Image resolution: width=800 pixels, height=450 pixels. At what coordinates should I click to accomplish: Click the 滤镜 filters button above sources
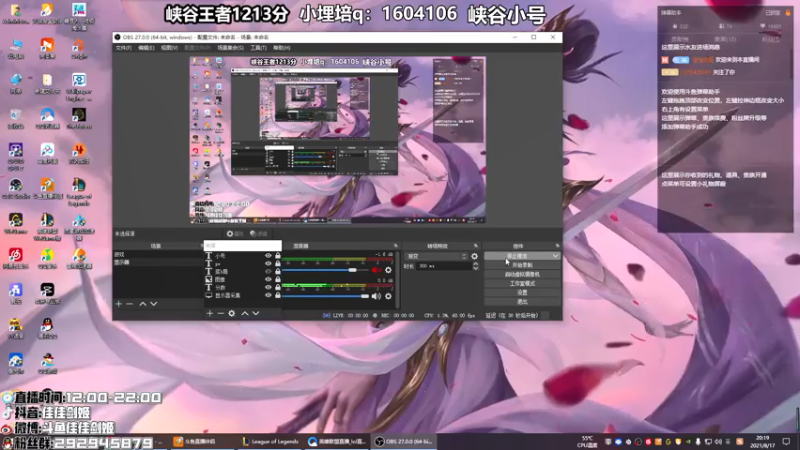(x=259, y=234)
